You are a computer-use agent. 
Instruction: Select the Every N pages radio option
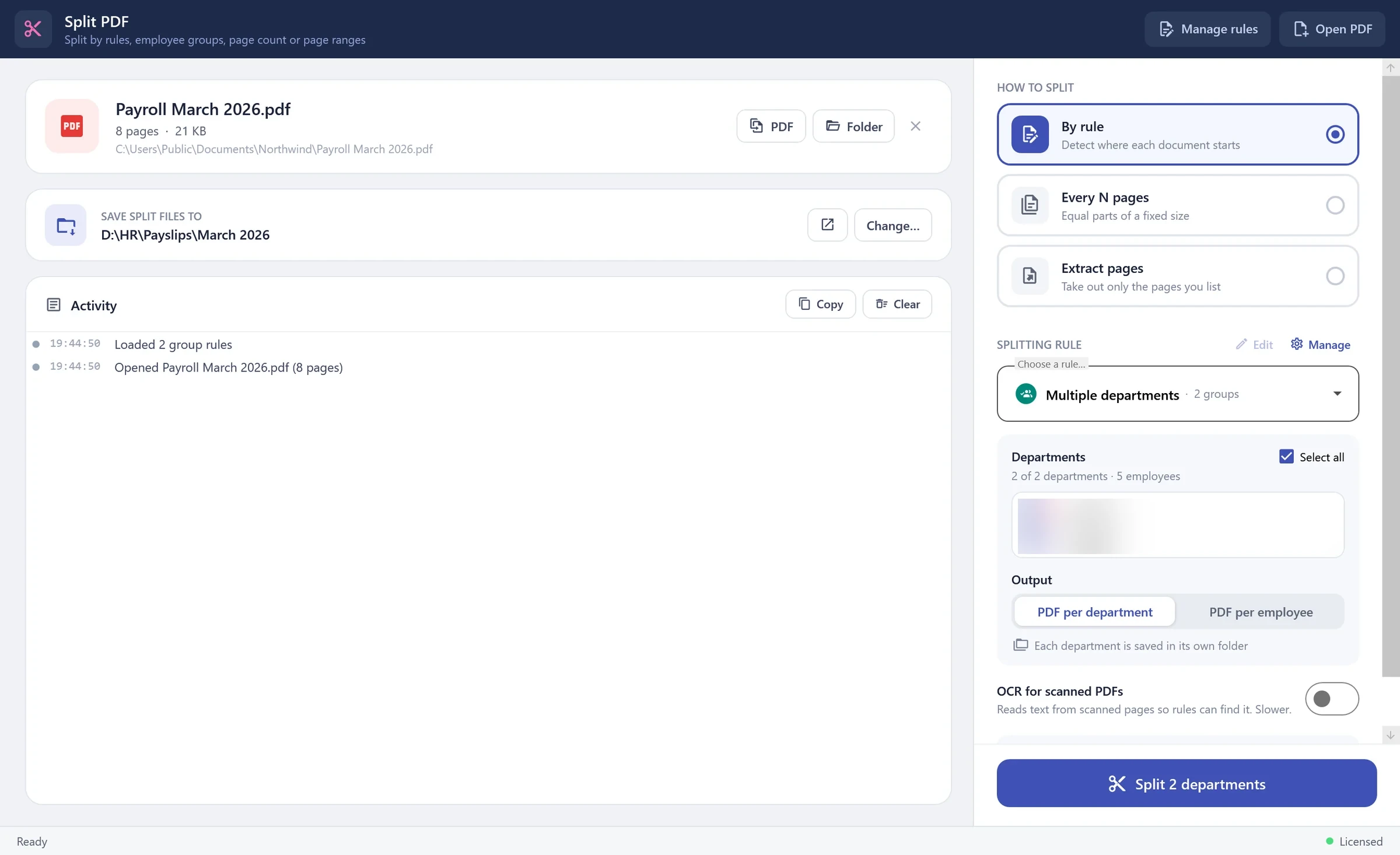[x=1335, y=205]
